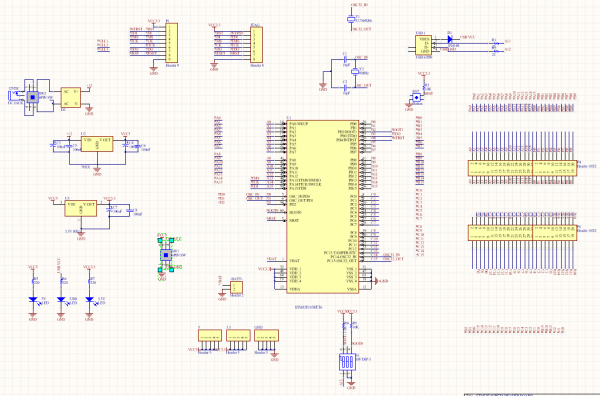
Task: Click the GND symbol beside the crystal capacitors
Action: pos(323,87)
